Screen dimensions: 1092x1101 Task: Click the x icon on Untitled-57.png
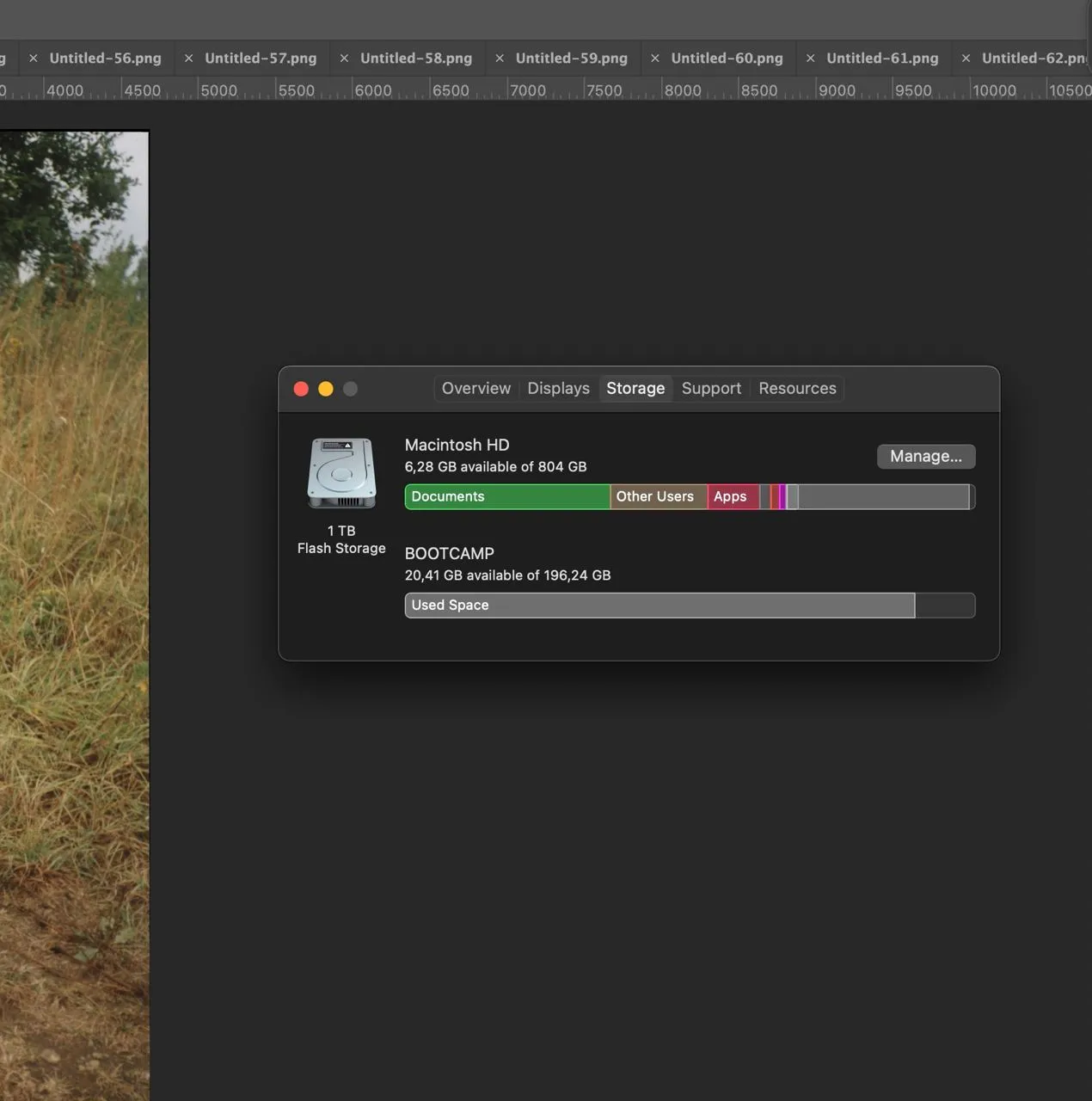[188, 58]
